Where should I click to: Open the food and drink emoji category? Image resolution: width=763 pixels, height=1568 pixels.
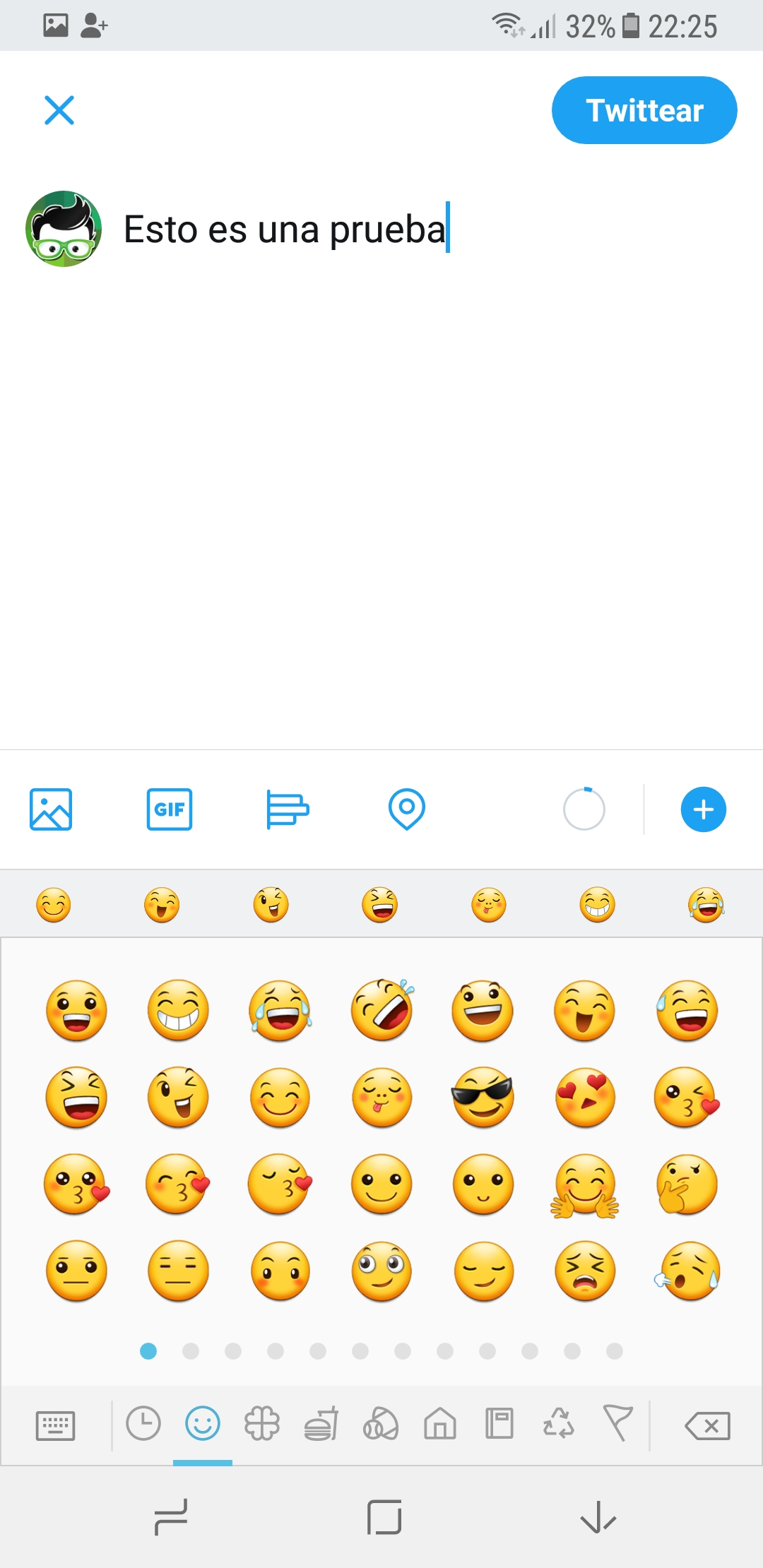coord(321,1424)
